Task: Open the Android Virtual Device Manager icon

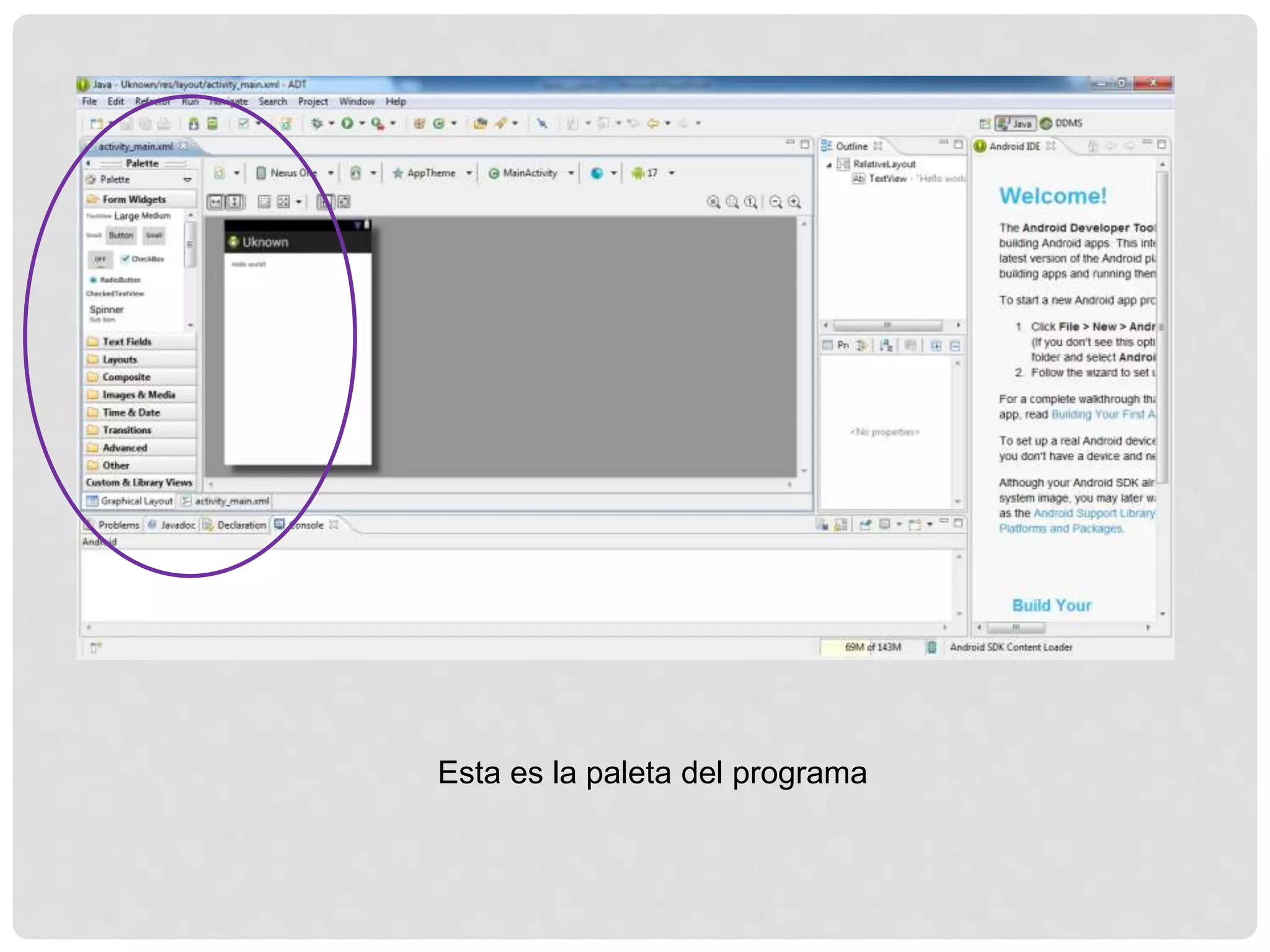Action: click(x=213, y=123)
